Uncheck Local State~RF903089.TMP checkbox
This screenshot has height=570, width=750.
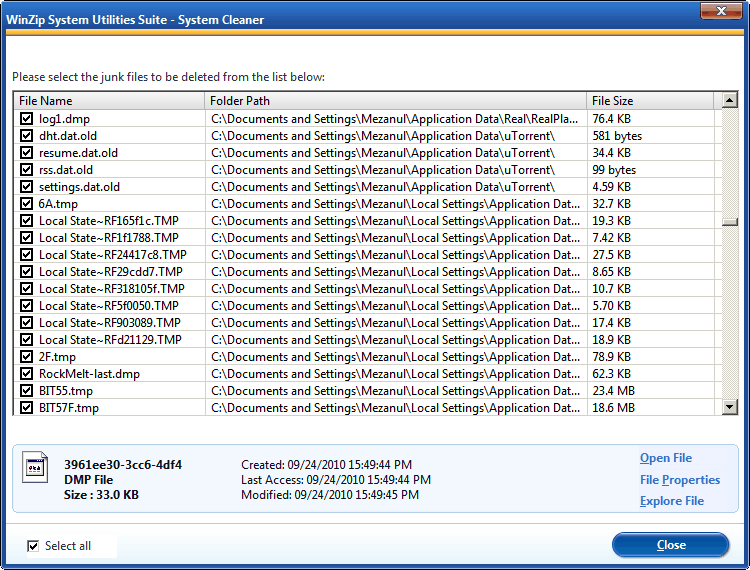coord(26,323)
